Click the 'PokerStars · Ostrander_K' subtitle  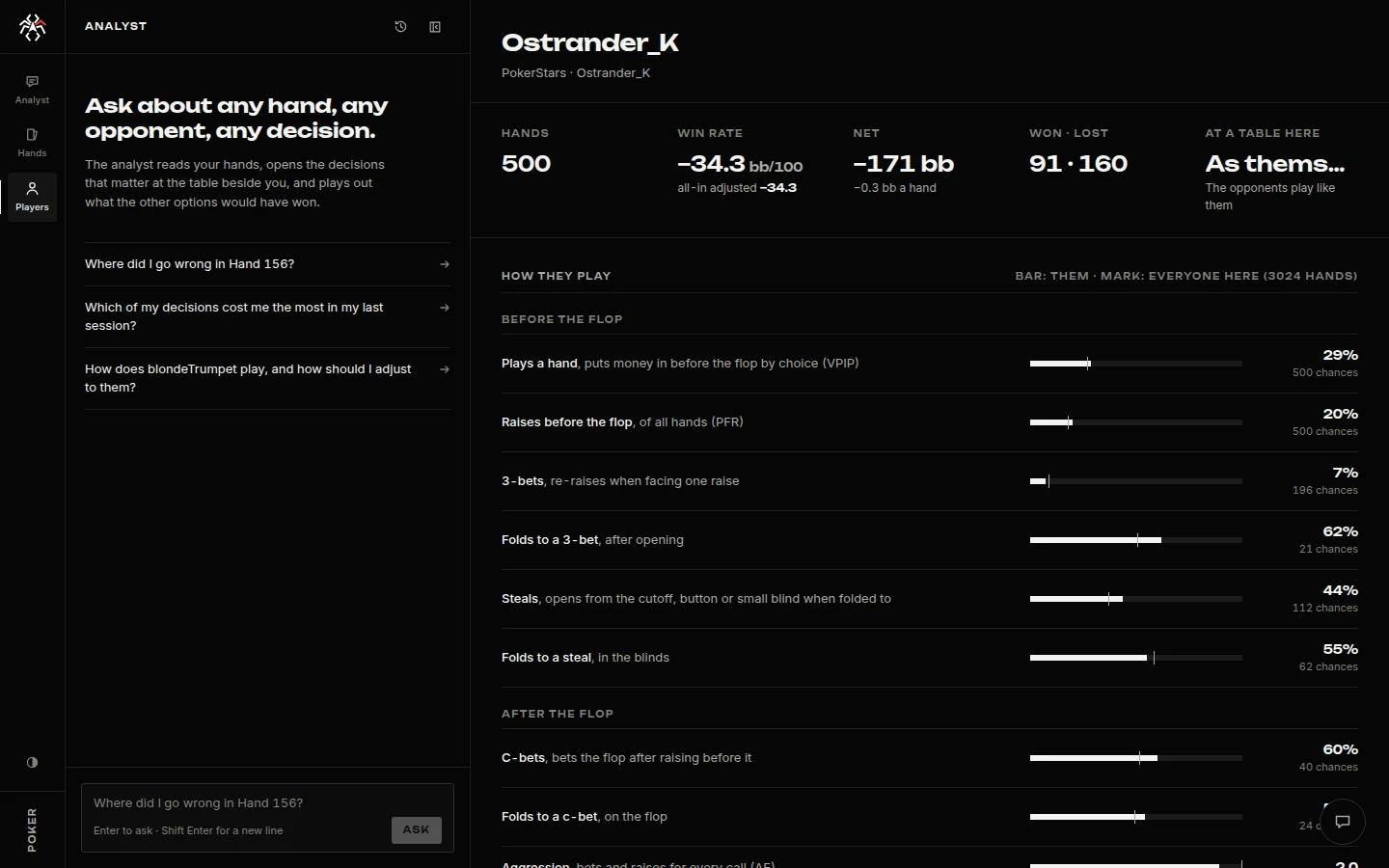(576, 73)
